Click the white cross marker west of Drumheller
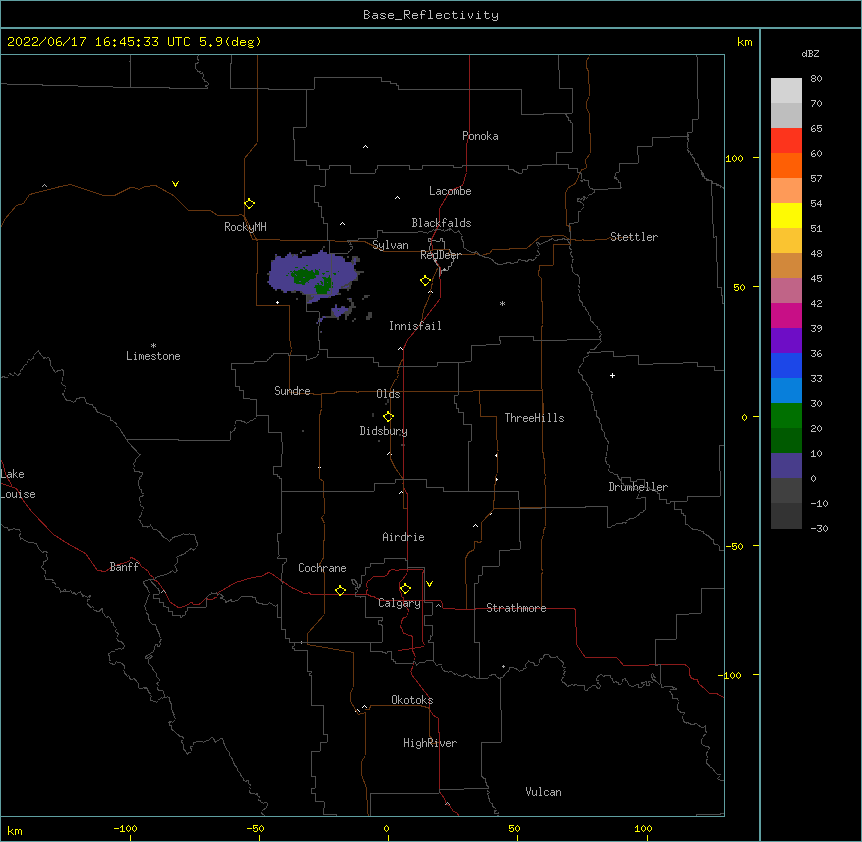Screen dimensions: 862x842 (612, 375)
